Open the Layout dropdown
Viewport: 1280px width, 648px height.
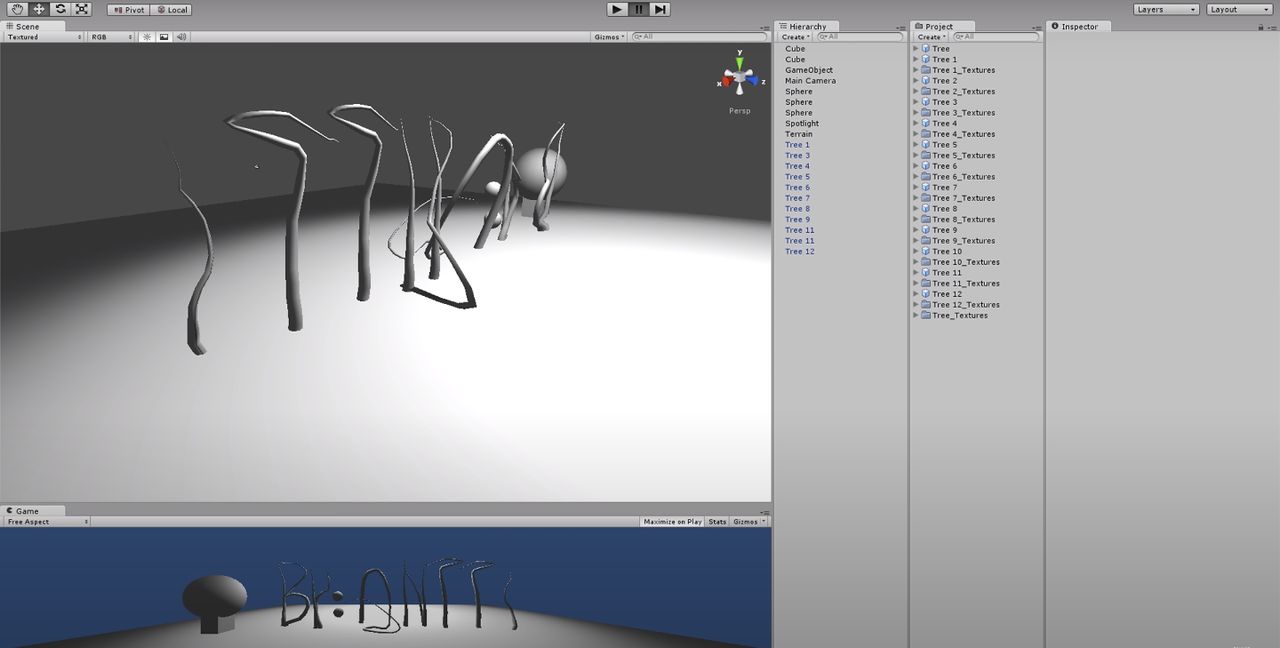[1239, 9]
